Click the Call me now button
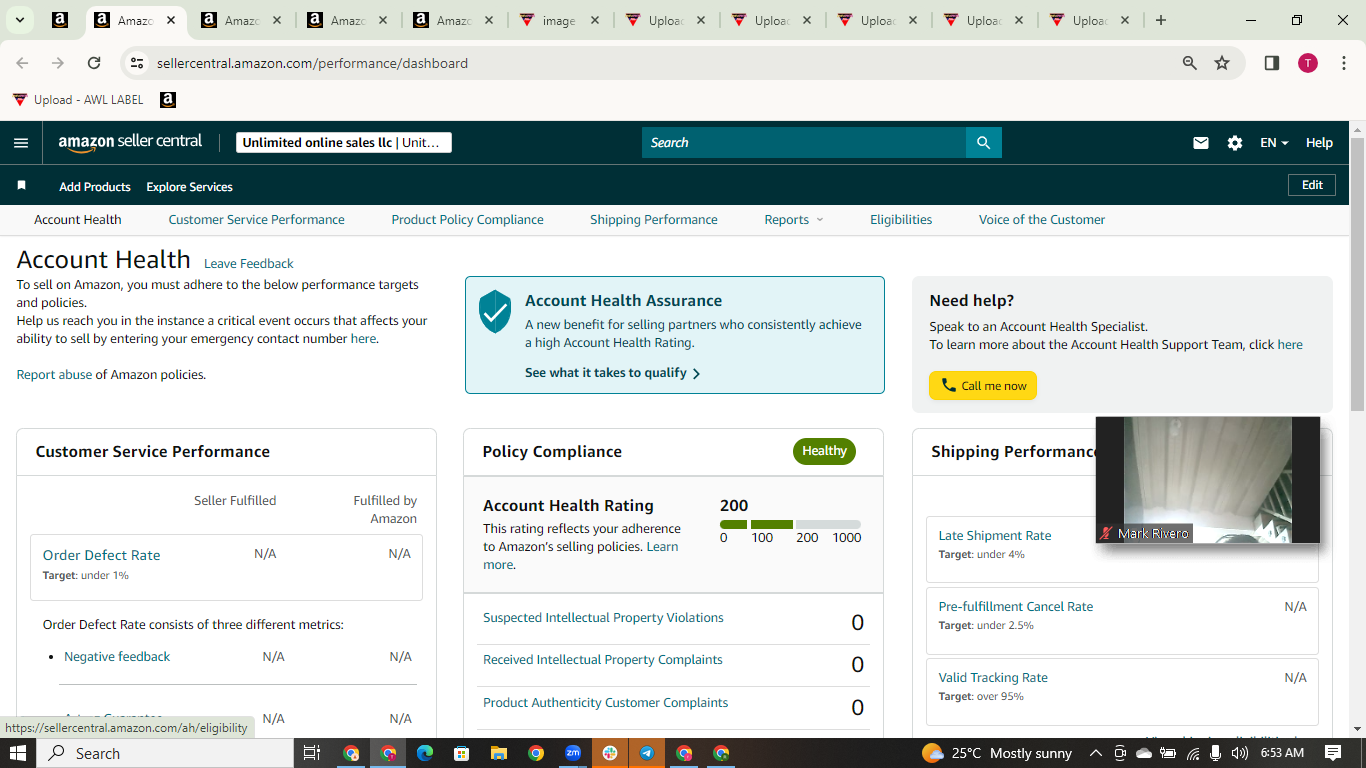The width and height of the screenshot is (1366, 768). point(983,386)
